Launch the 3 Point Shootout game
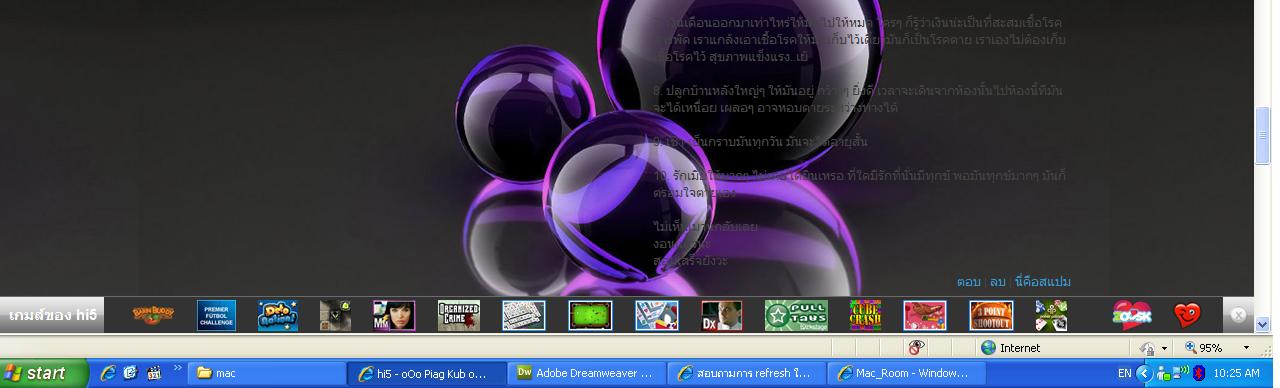The height and width of the screenshot is (388, 1280). coord(991,315)
